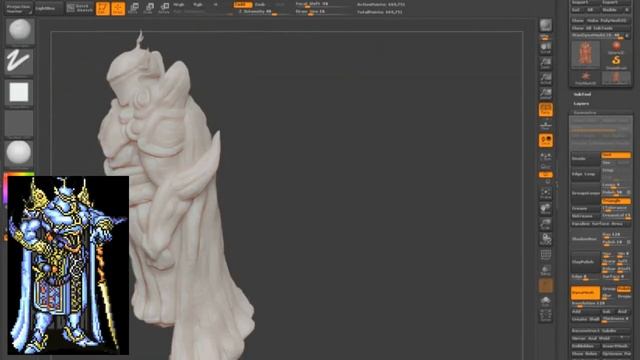Enable the Zsub mode button
640x360 pixels.
tap(260, 4)
